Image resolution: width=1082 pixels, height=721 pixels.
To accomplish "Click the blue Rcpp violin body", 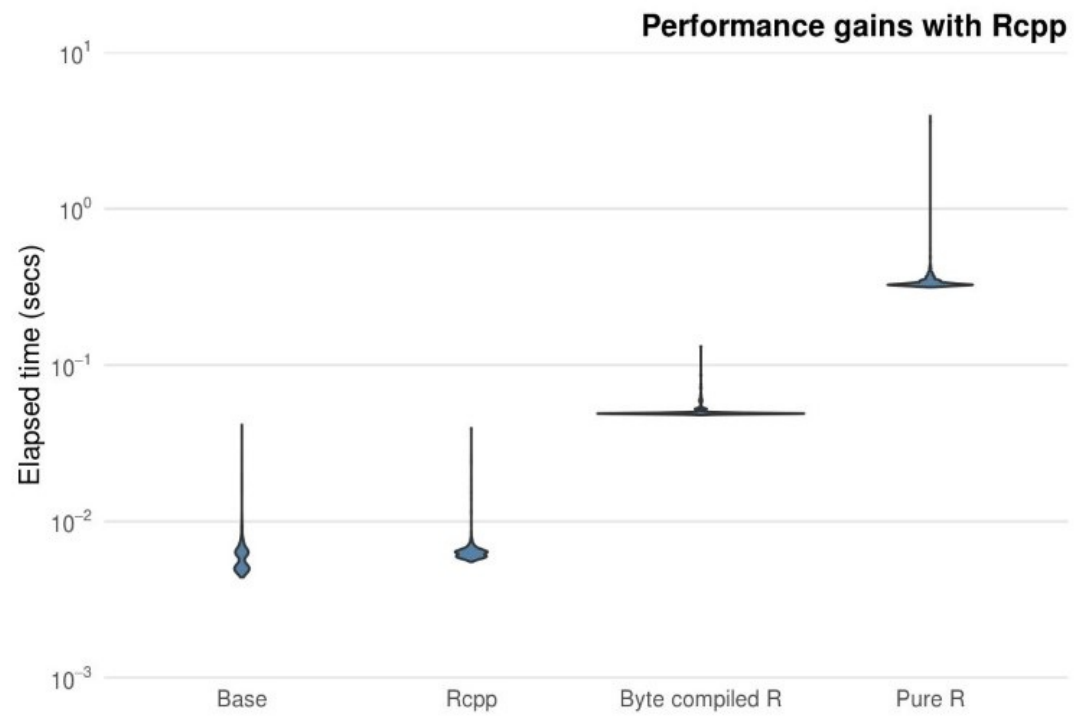I will (471, 553).
